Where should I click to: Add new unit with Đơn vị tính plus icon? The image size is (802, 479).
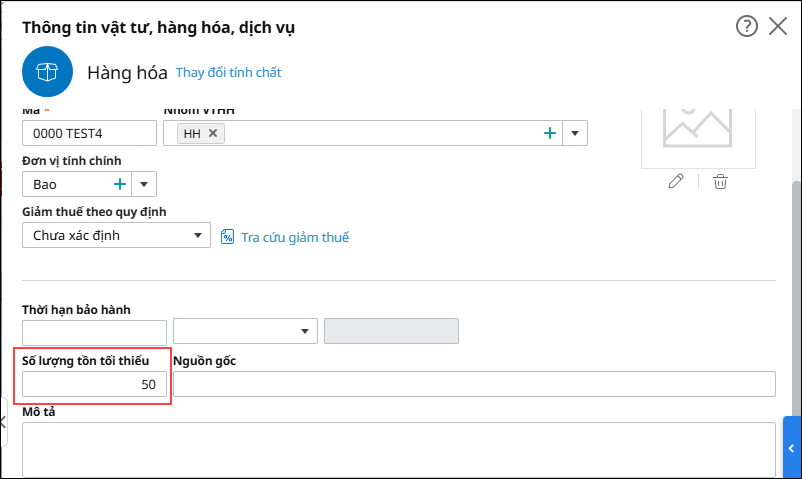point(120,184)
